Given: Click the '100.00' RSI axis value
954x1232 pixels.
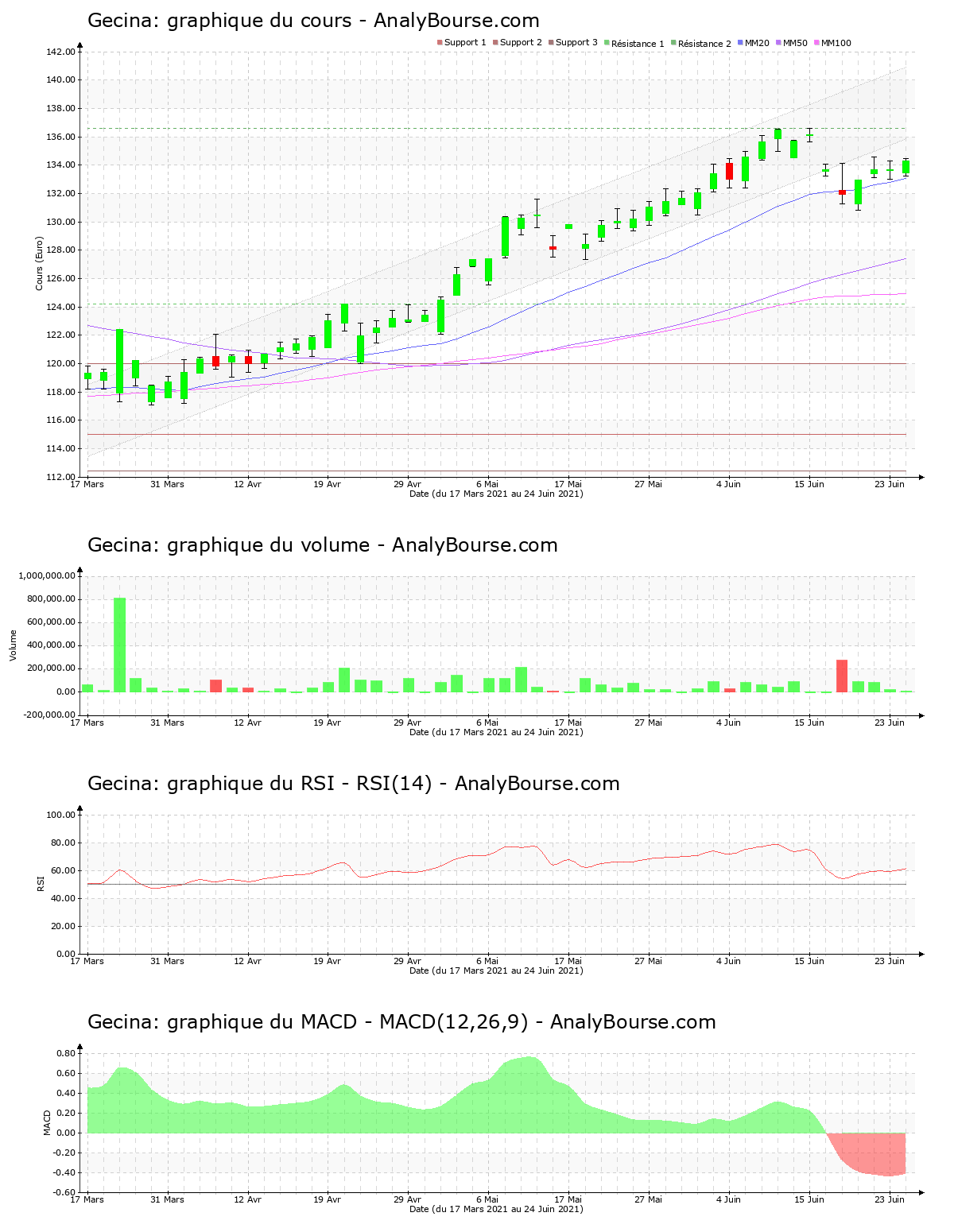Looking at the screenshot, I should point(60,815).
